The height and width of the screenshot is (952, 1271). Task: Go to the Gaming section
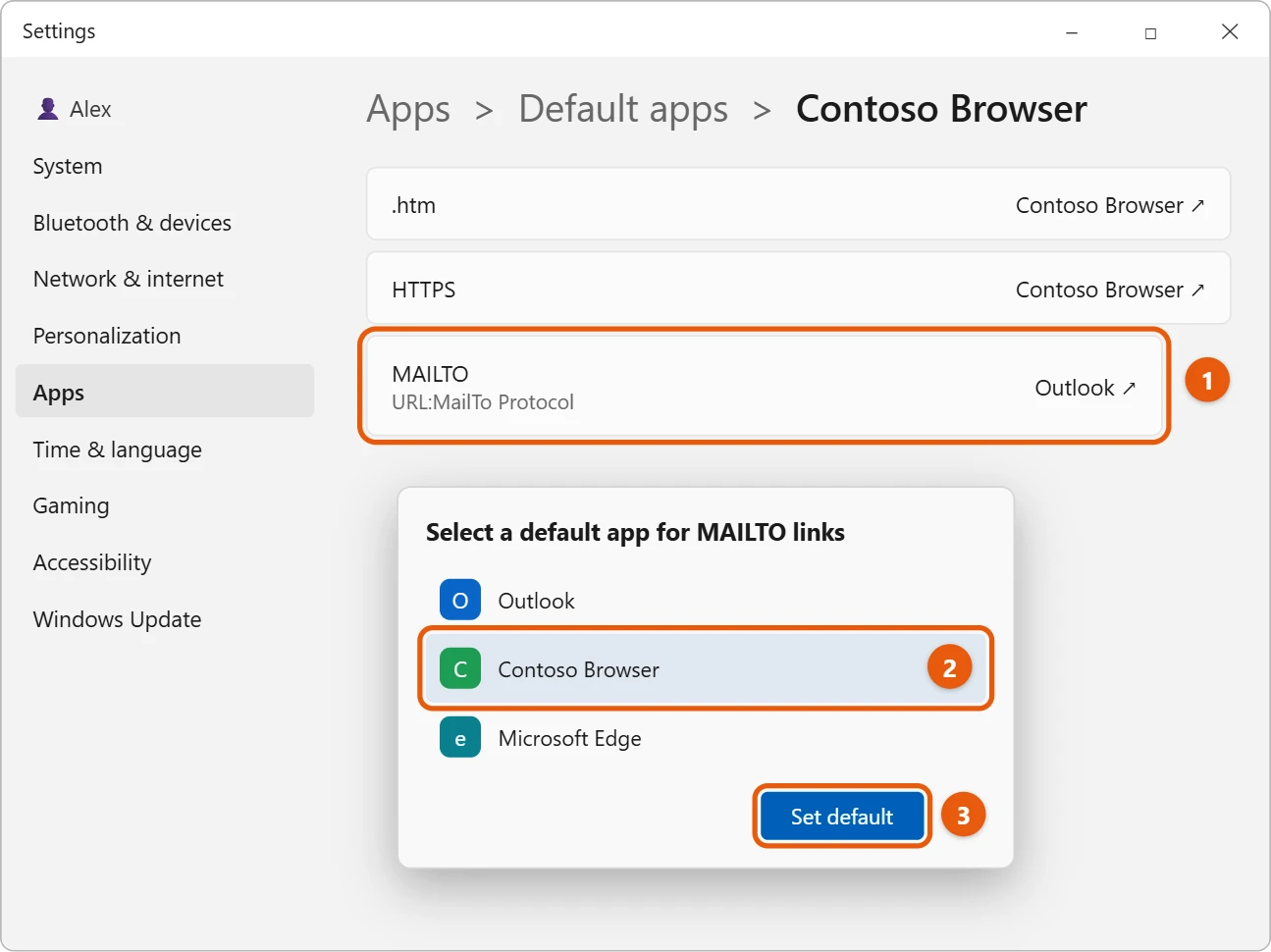coord(71,505)
